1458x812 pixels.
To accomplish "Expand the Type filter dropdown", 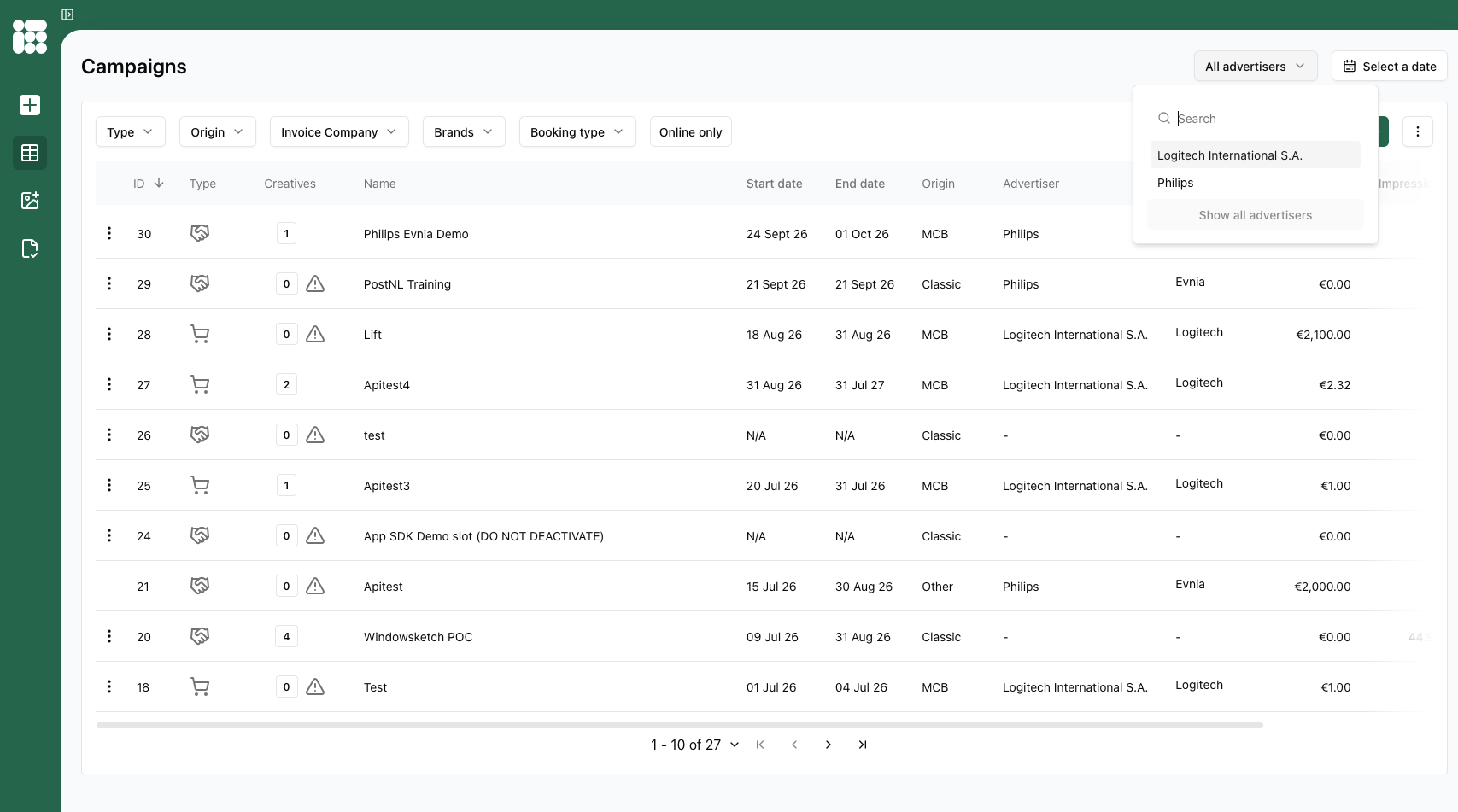I will 130,131.
